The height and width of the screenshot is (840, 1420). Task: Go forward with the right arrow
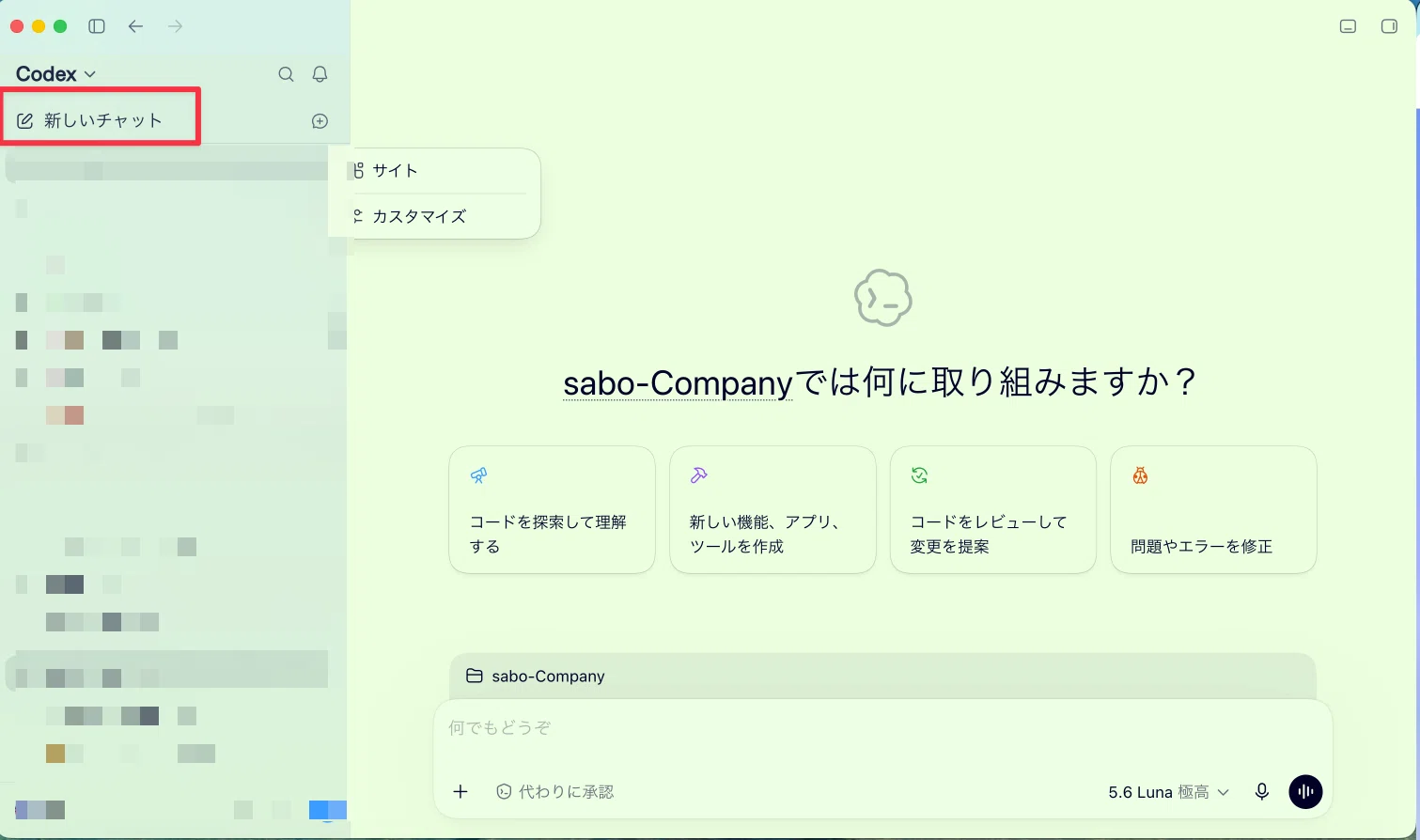175,26
